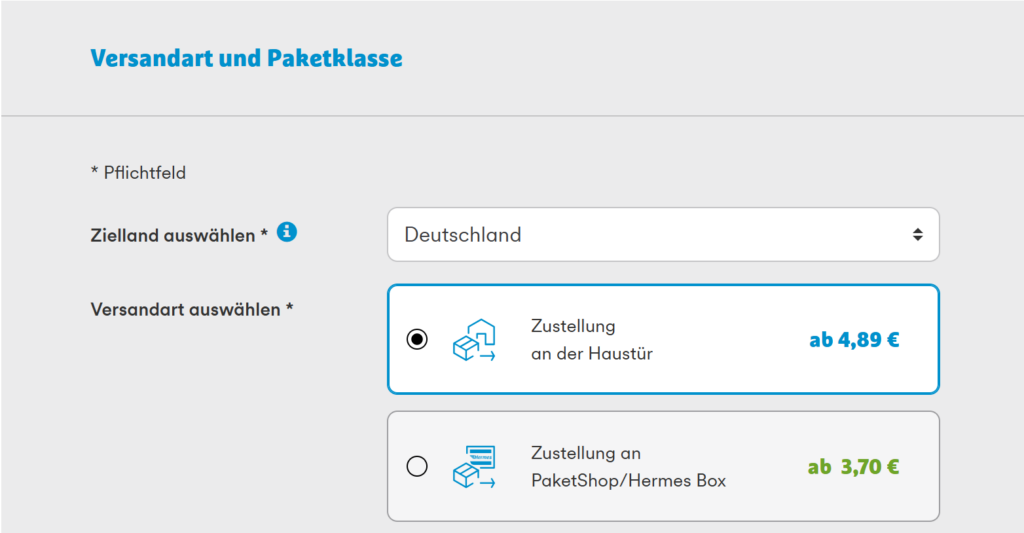Open the Deutschland country dropdown
Image resolution: width=1024 pixels, height=533 pixels.
point(662,235)
